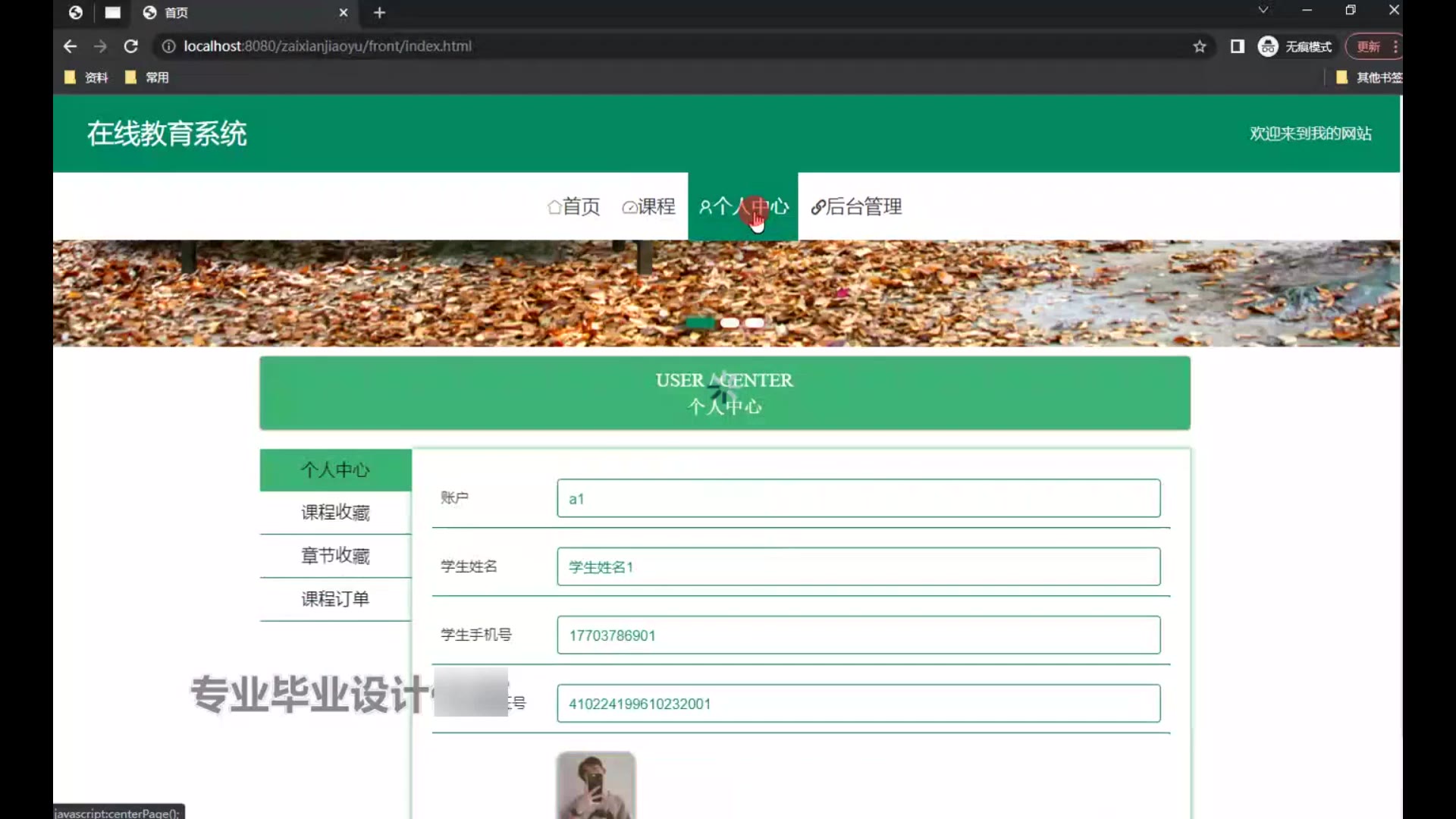1456x819 pixels.
Task: Open the 课程 navigation item
Action: (648, 206)
